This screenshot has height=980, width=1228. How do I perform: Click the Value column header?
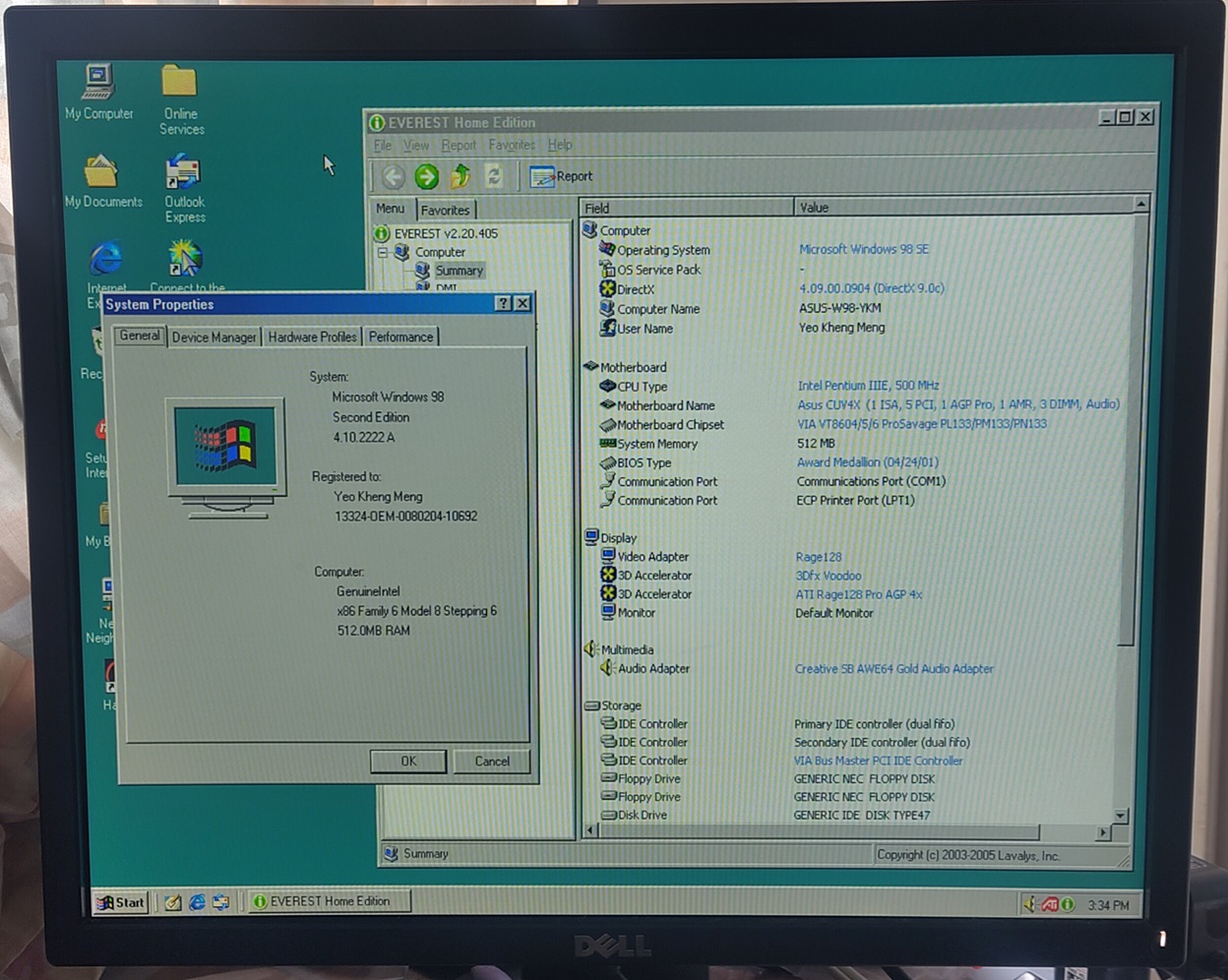(962, 208)
